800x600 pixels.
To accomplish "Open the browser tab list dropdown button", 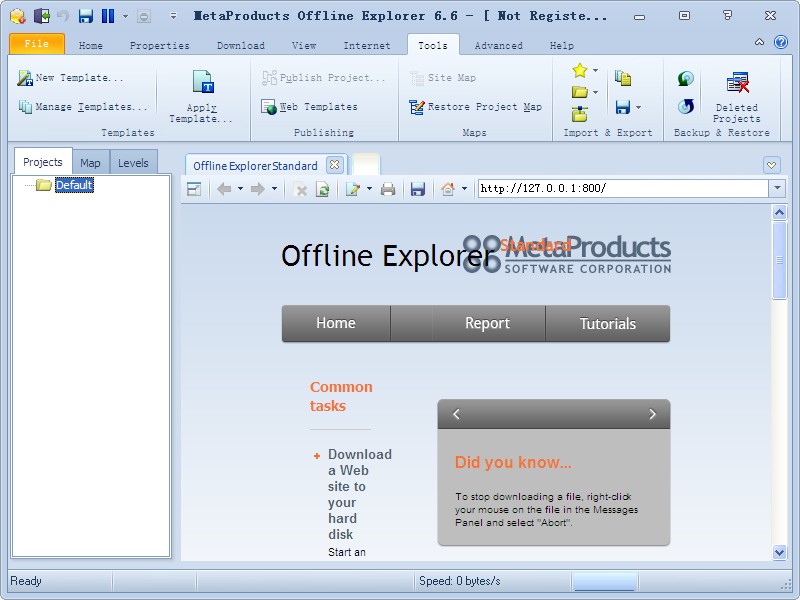I will click(771, 165).
